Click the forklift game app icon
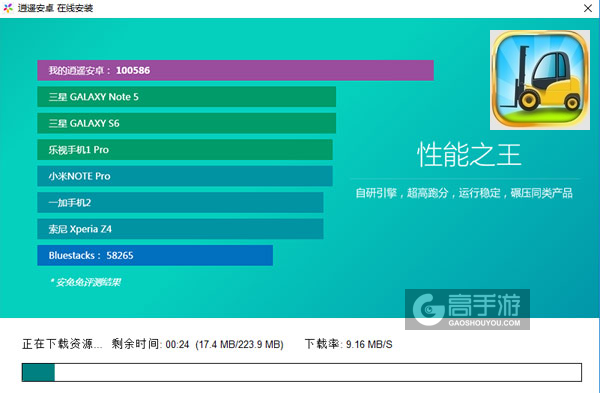Viewport: 600px width, 393px height. click(540, 80)
